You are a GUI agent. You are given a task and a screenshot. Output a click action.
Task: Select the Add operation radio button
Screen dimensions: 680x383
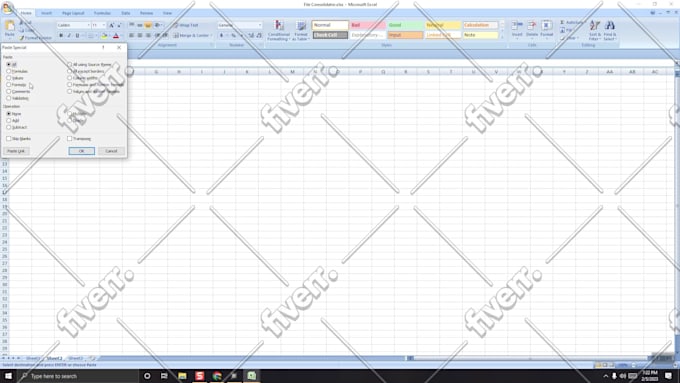coord(9,120)
